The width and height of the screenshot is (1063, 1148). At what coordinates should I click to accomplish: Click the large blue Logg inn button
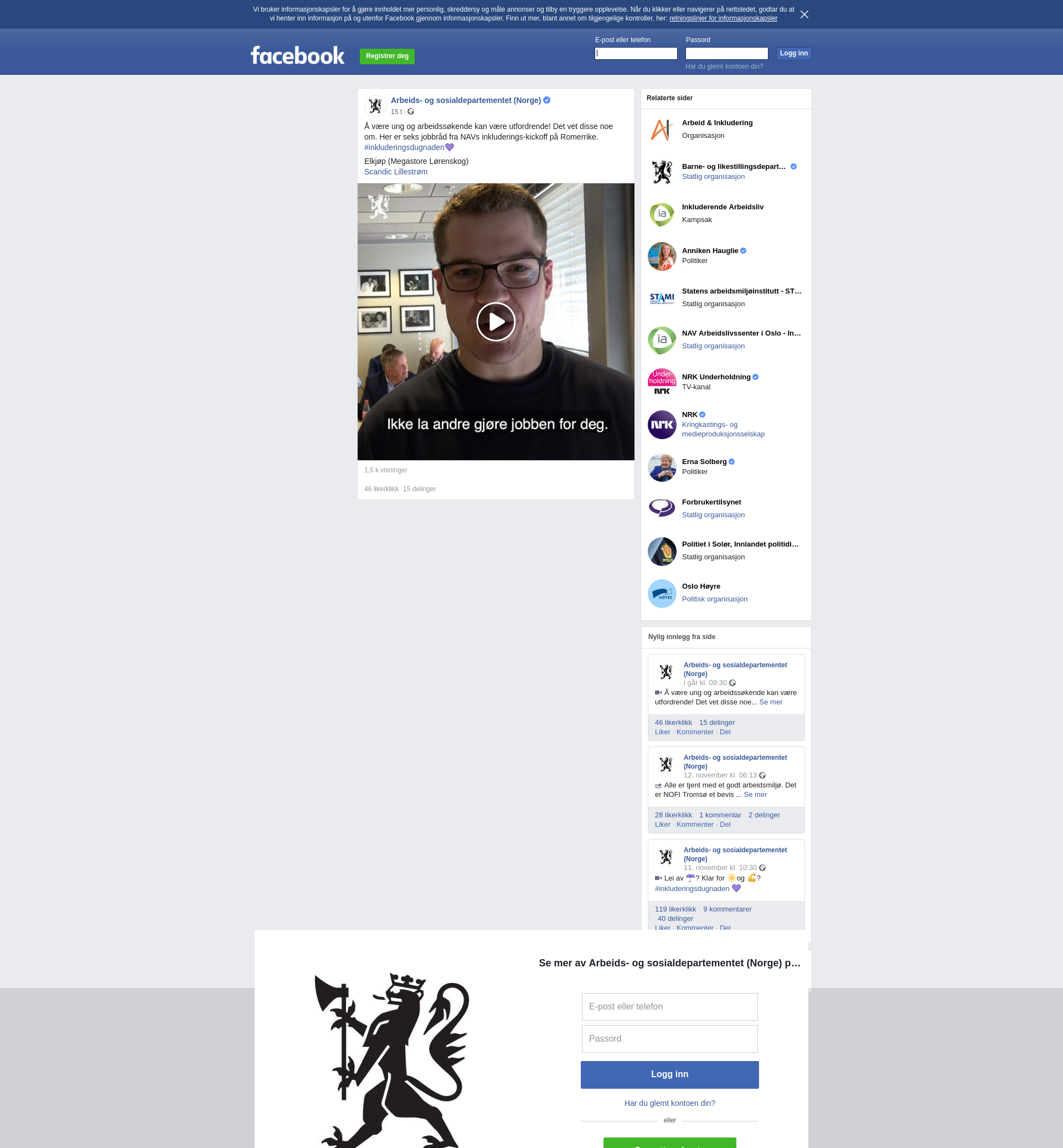tap(669, 1074)
